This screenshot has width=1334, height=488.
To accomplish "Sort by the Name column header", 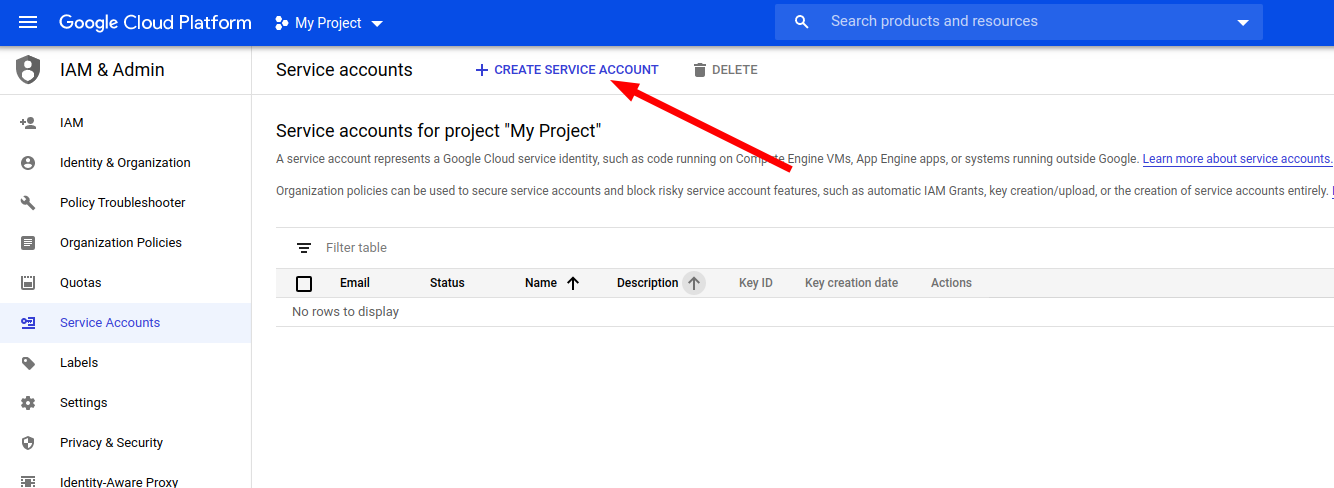I will [x=541, y=283].
